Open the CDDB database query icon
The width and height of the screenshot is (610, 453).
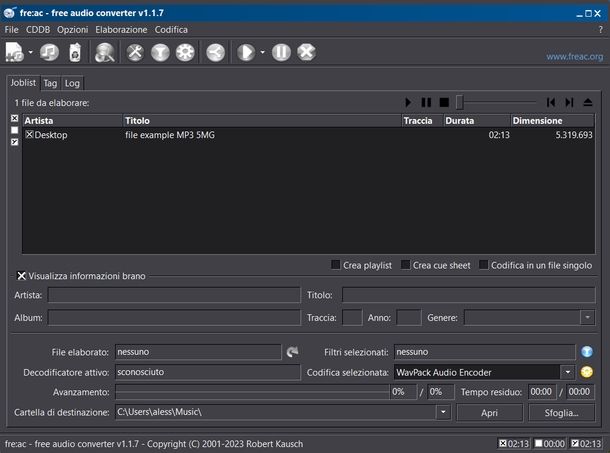point(104,52)
